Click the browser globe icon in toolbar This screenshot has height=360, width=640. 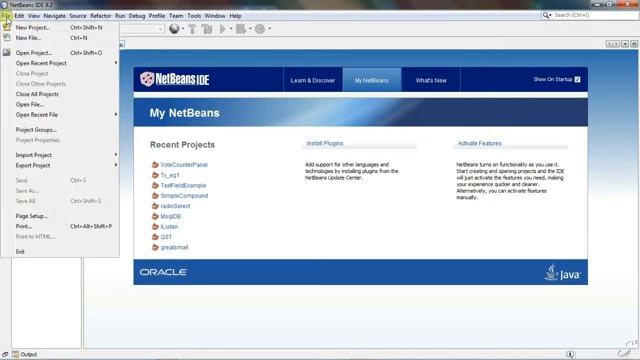click(174, 29)
